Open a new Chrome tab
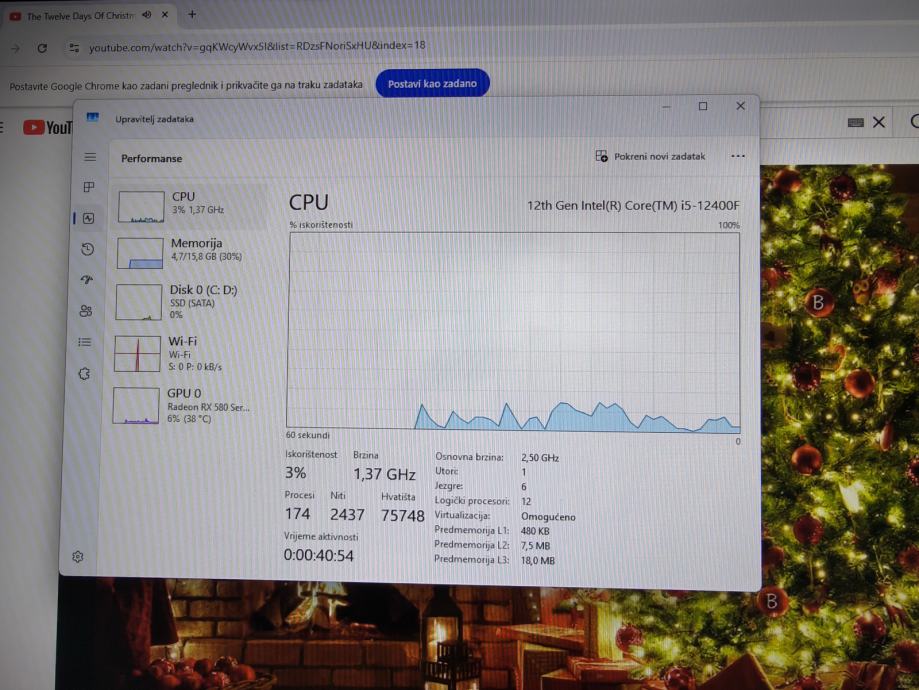 point(192,14)
